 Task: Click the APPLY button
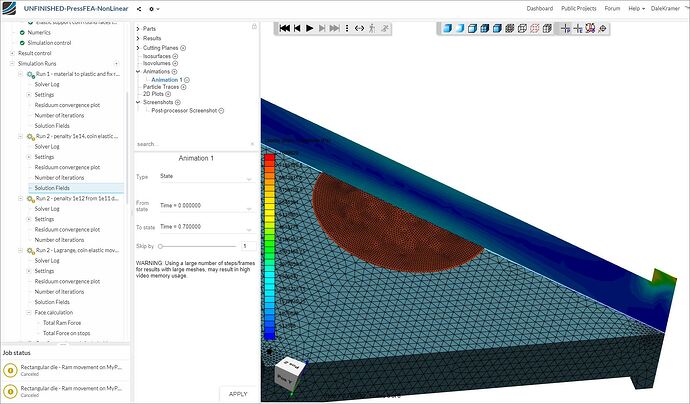[x=238, y=394]
